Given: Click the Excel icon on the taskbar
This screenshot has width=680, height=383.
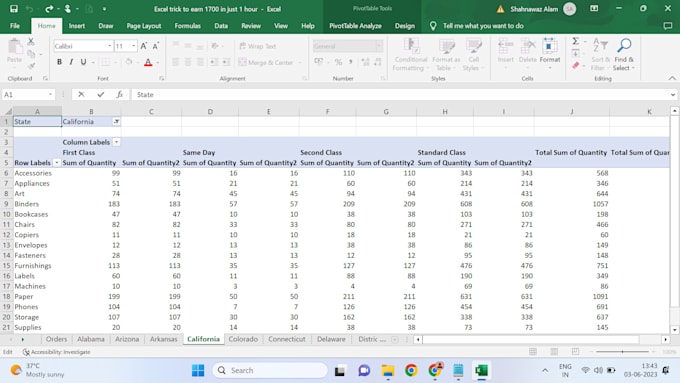Looking at the screenshot, I should coord(481,370).
